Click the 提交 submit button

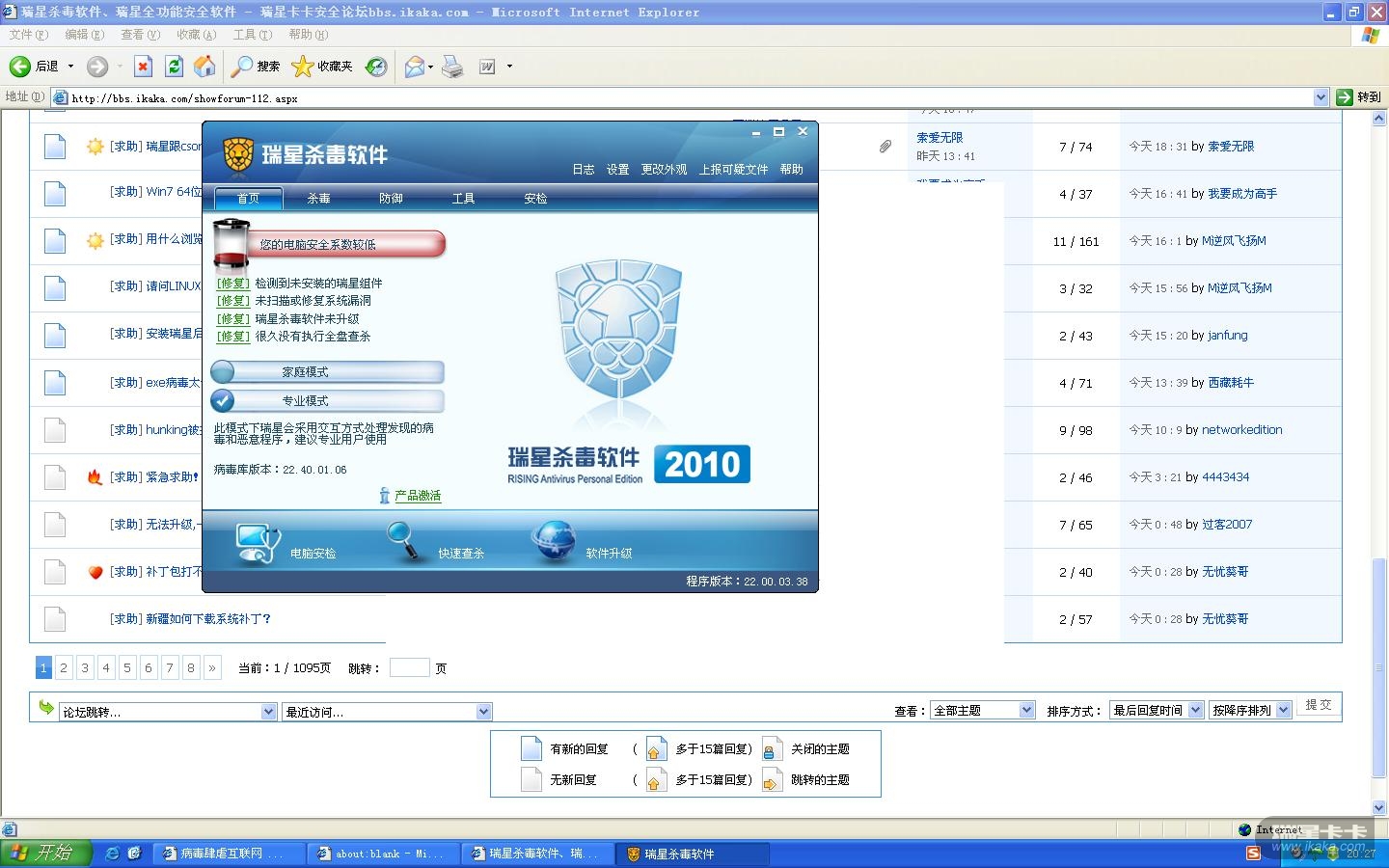(1319, 706)
